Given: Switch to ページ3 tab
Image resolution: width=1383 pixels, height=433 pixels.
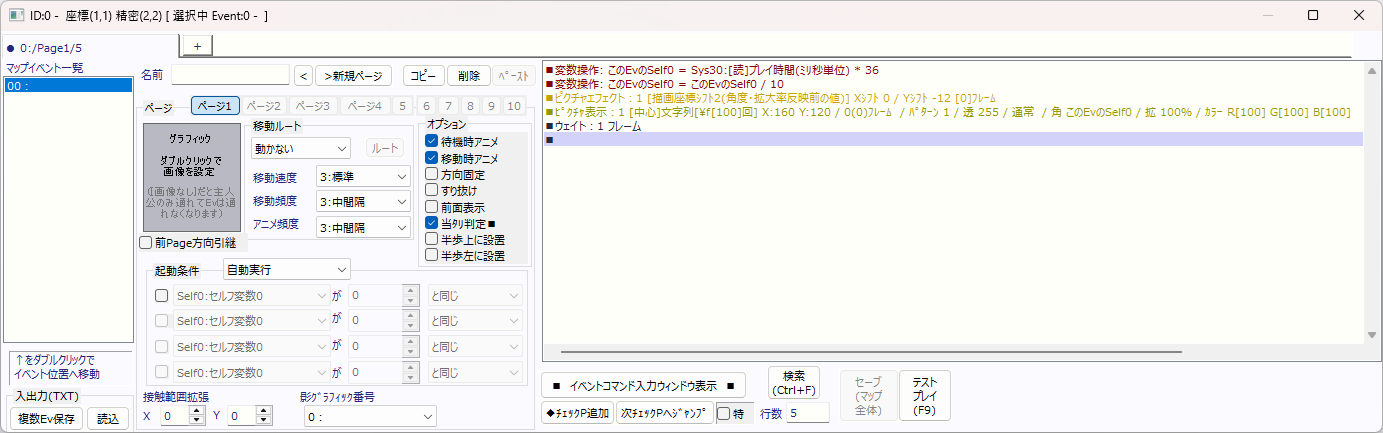Looking at the screenshot, I should click(312, 106).
